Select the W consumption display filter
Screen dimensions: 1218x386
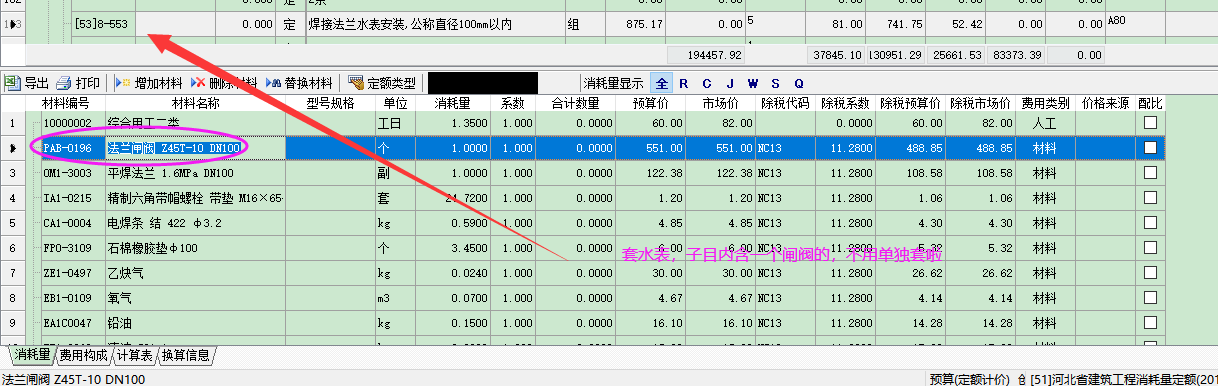pos(753,83)
